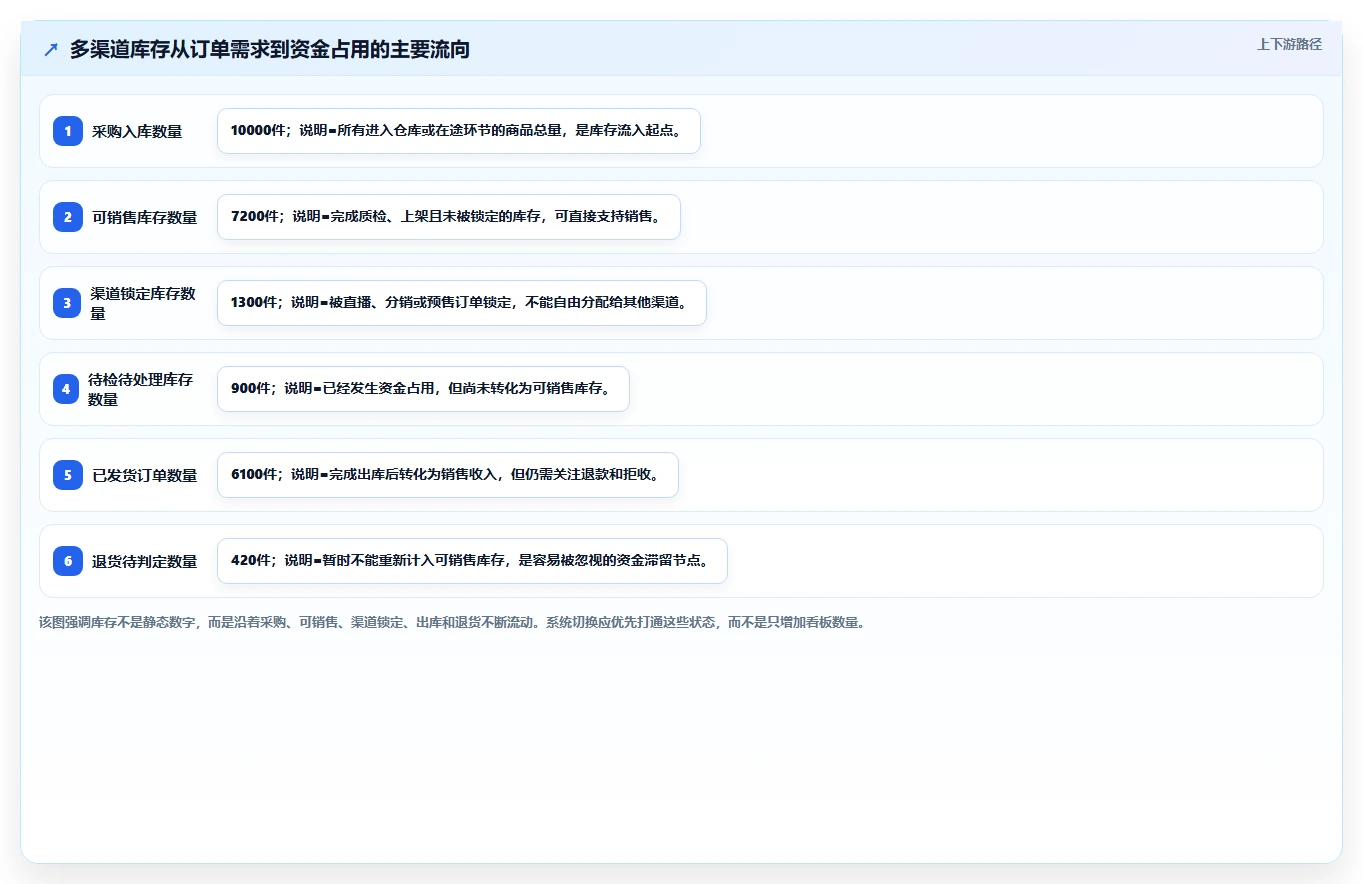Viewport: 1363px width, 884px height.
Task: Click the 6100件 description box
Action: [x=448, y=475]
